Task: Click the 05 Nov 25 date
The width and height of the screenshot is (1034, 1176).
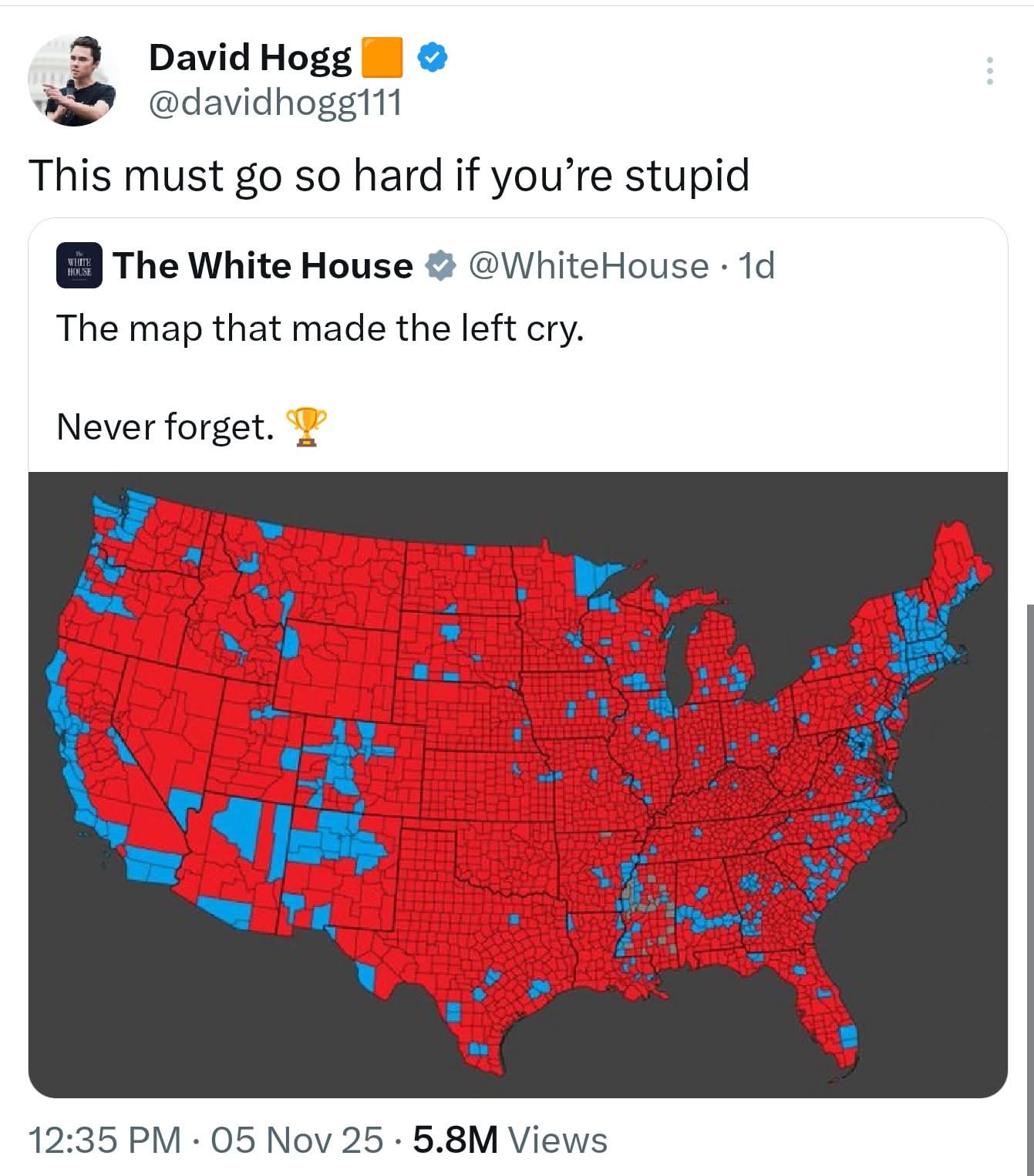Action: point(296,1140)
